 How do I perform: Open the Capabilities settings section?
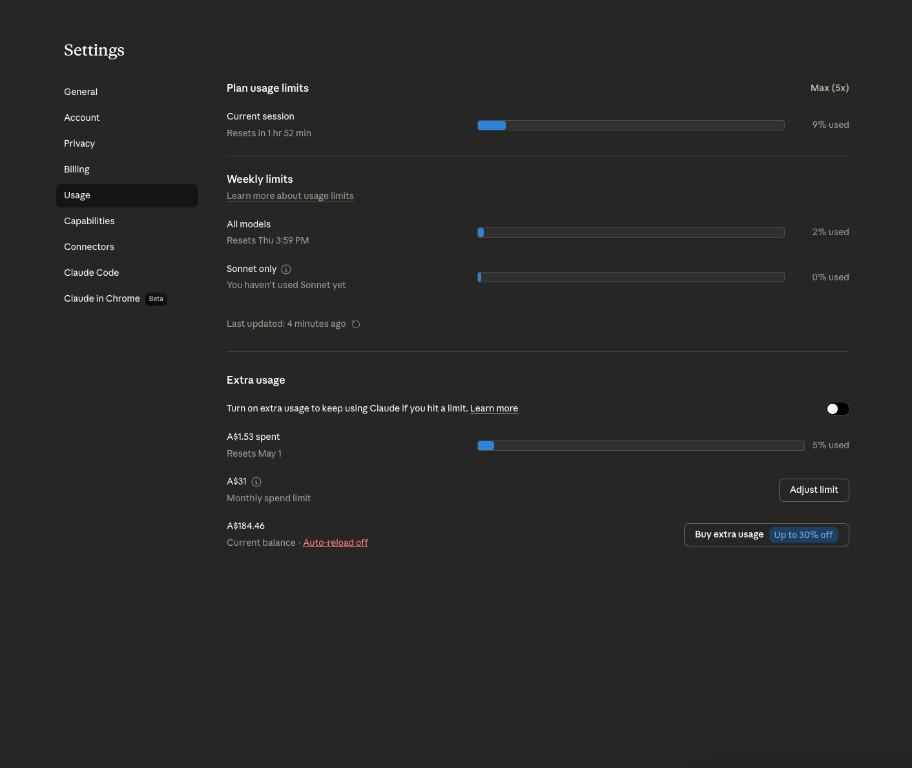click(89, 221)
